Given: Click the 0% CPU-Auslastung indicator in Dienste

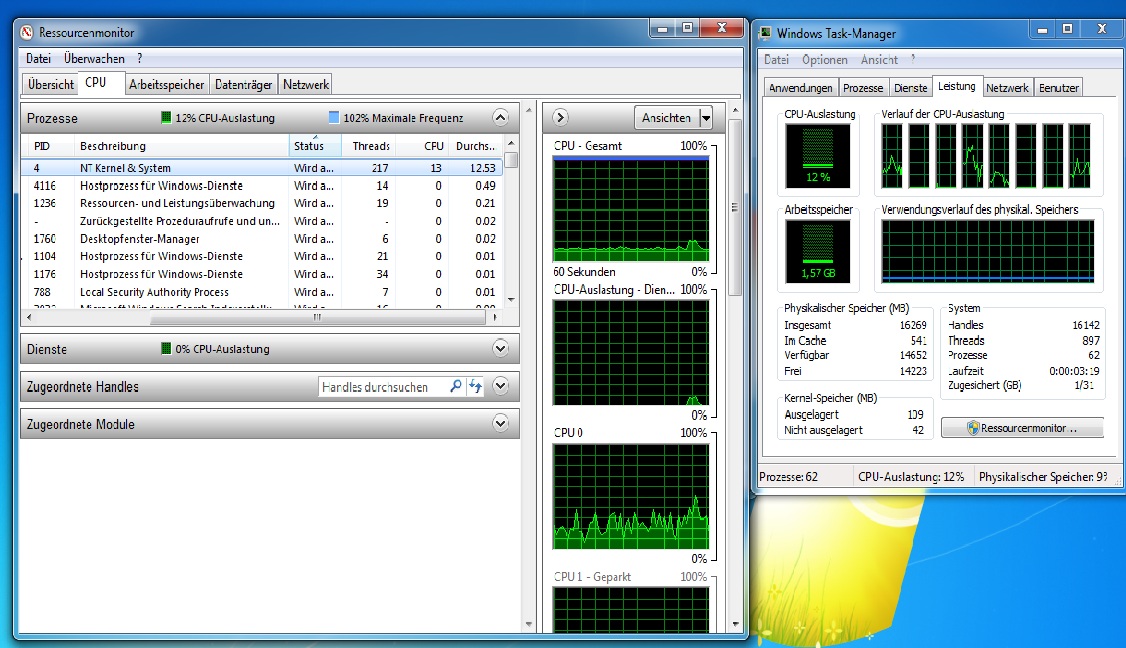Looking at the screenshot, I should click(x=166, y=348).
